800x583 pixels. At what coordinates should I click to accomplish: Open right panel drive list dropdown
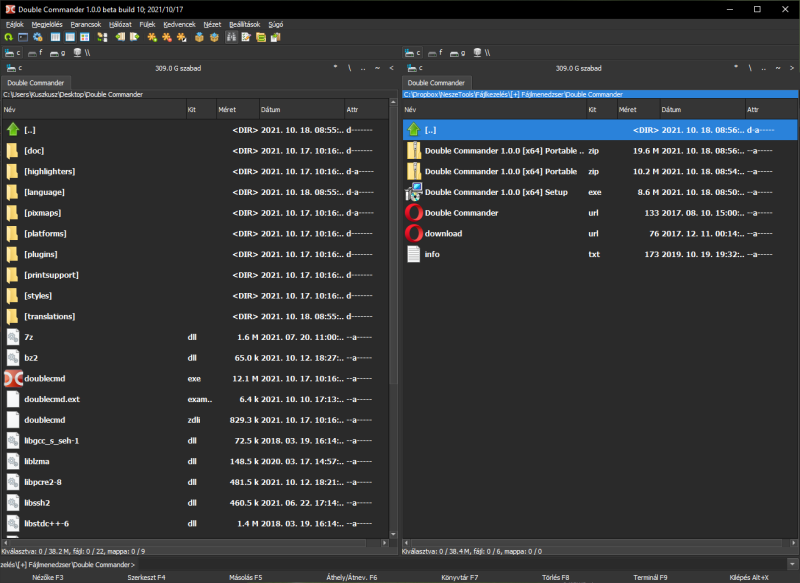414,68
